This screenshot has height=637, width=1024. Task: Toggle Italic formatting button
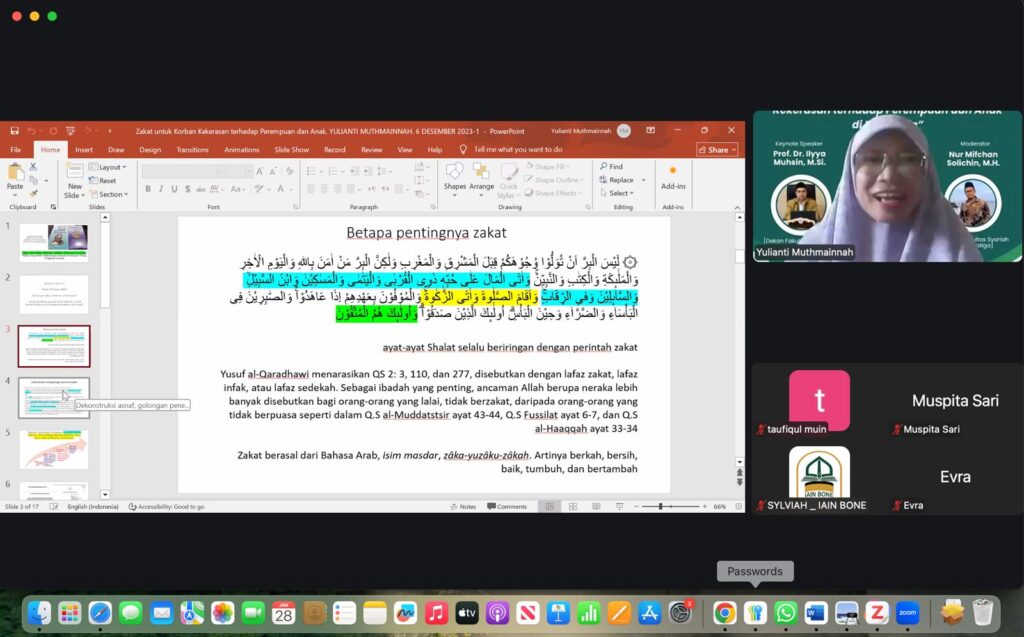pyautogui.click(x=161, y=189)
